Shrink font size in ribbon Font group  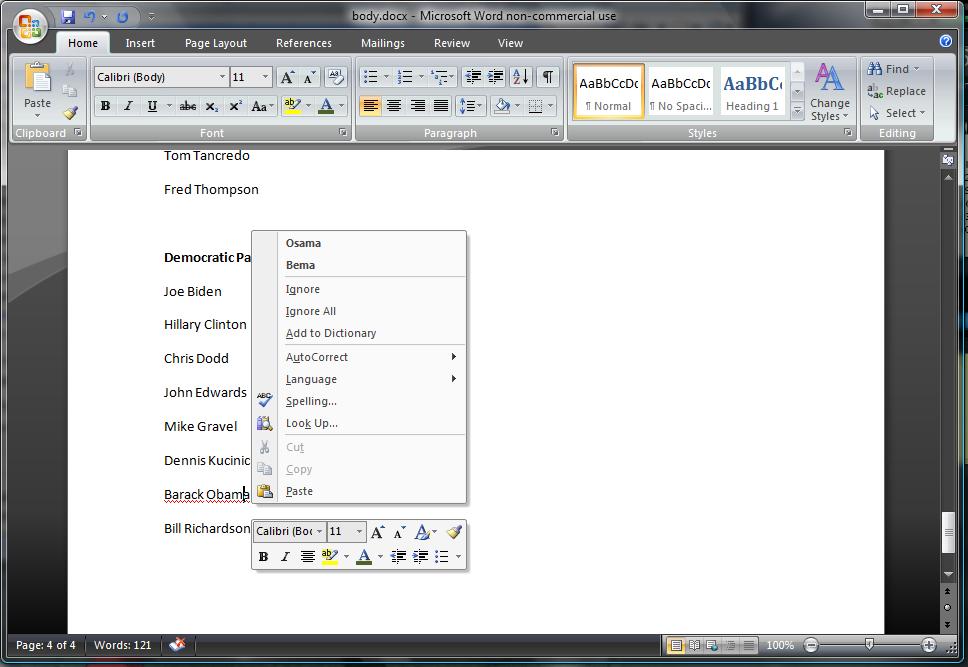(x=310, y=77)
